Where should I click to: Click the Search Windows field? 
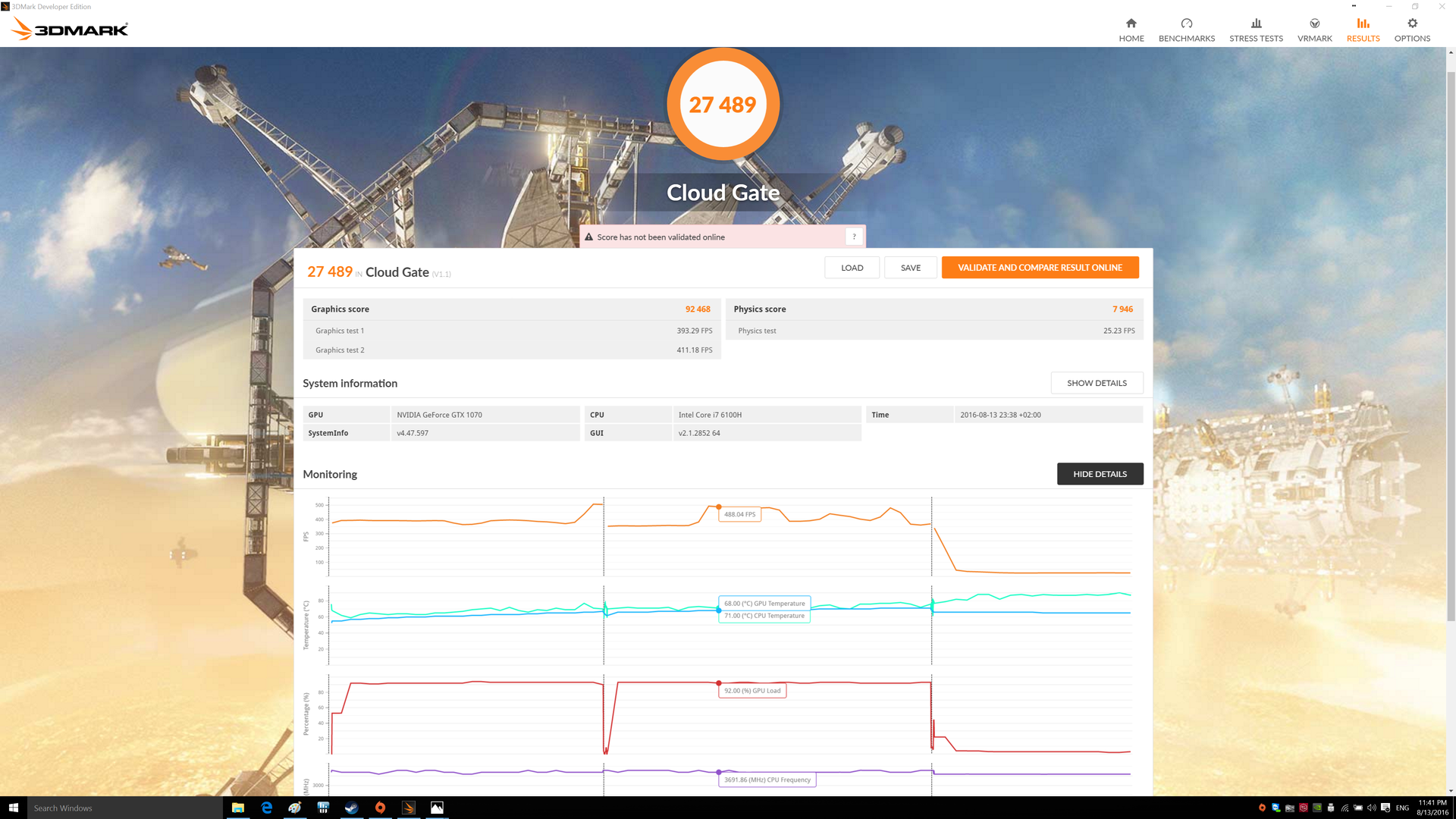(125, 808)
